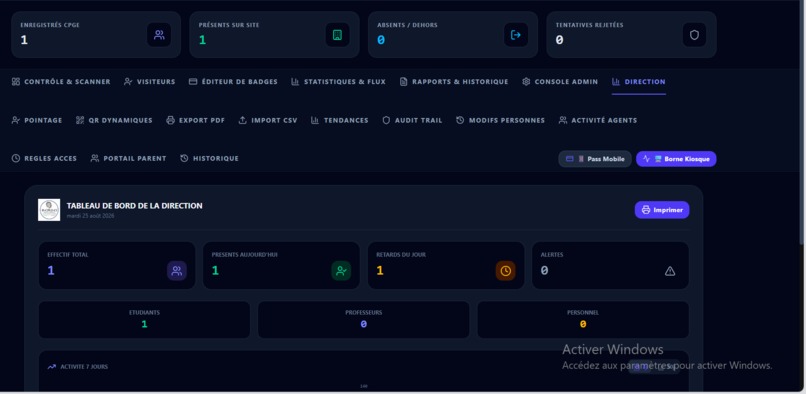The height and width of the screenshot is (394, 806).
Task: Click the exit icon in Absents / Dehors card
Action: 516,35
